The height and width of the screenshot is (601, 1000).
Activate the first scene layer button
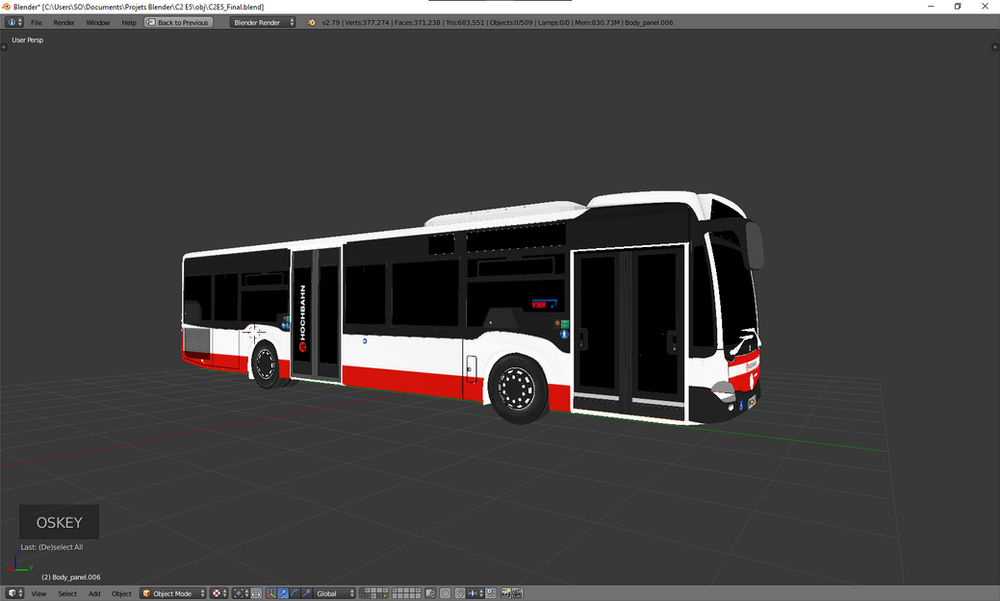pyautogui.click(x=362, y=590)
